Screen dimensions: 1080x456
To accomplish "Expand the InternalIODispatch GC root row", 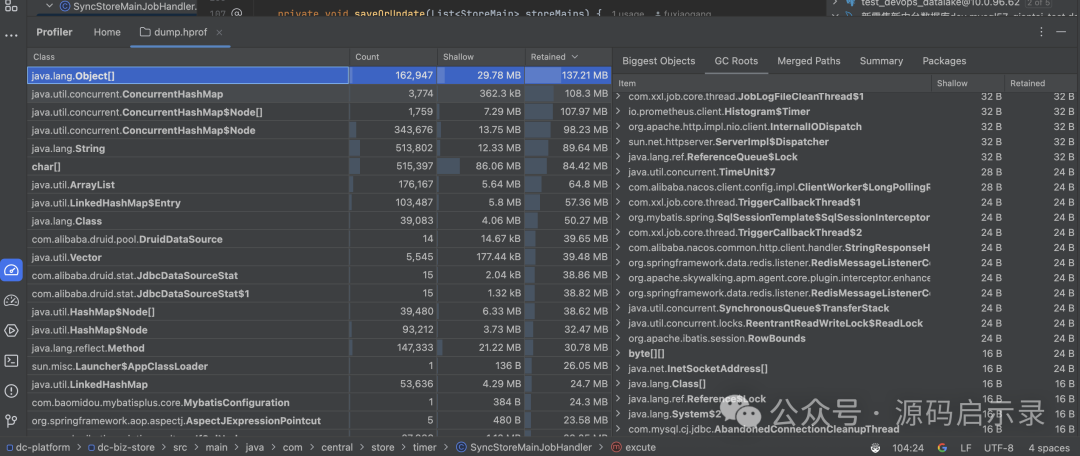I will point(619,127).
